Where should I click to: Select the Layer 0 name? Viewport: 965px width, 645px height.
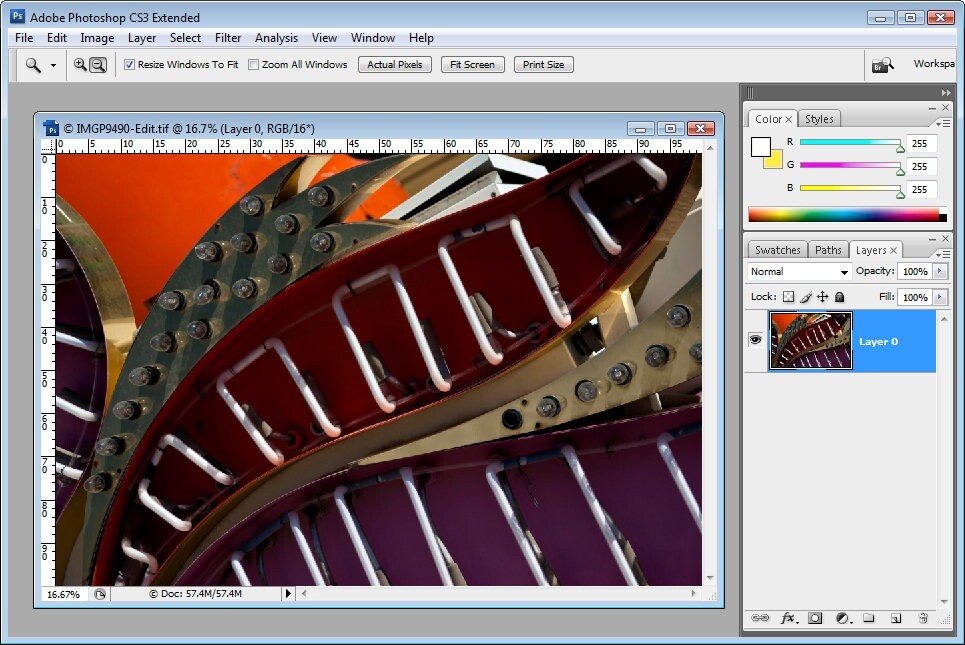point(878,342)
